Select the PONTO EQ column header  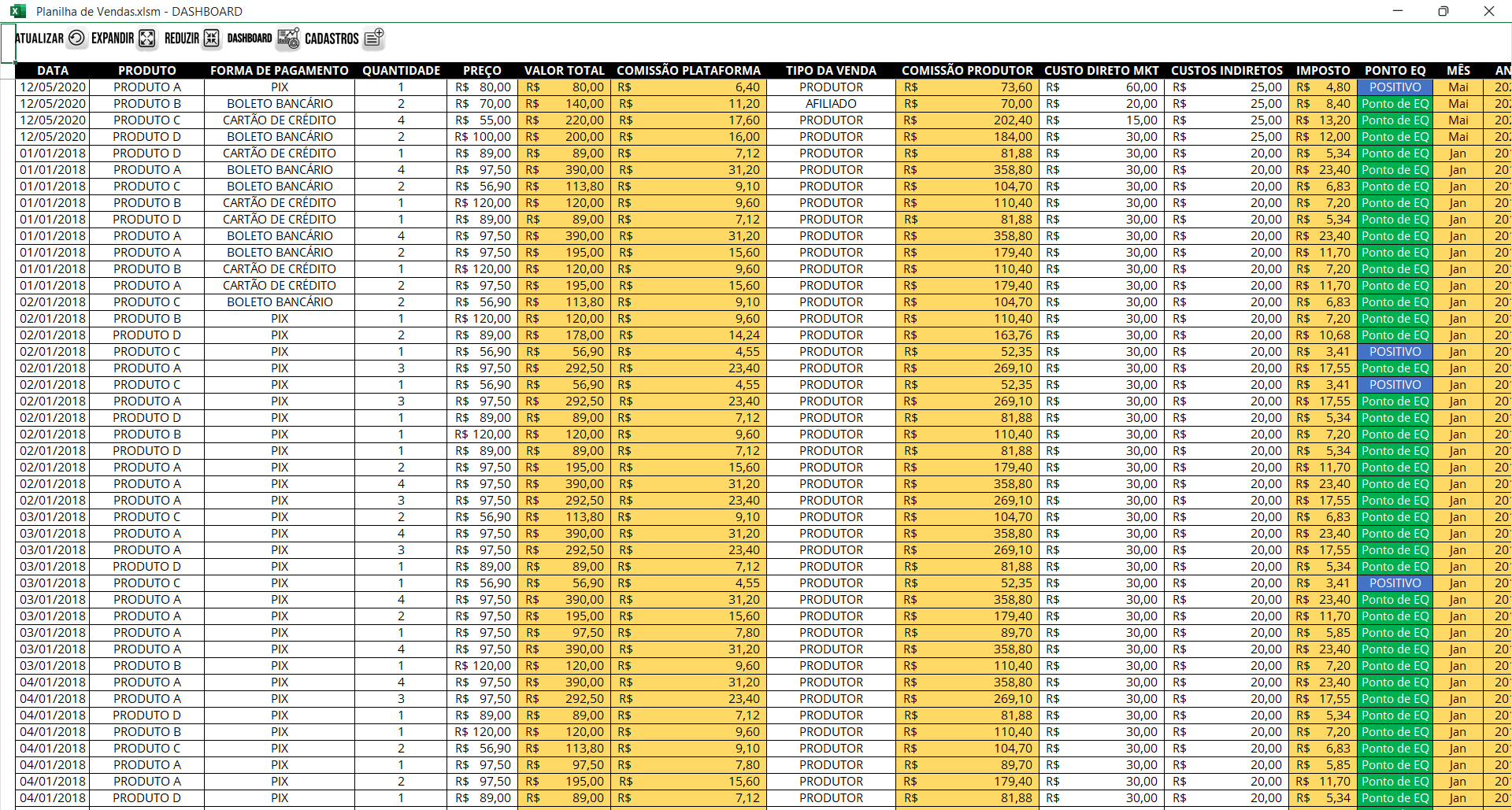pyautogui.click(x=1395, y=71)
